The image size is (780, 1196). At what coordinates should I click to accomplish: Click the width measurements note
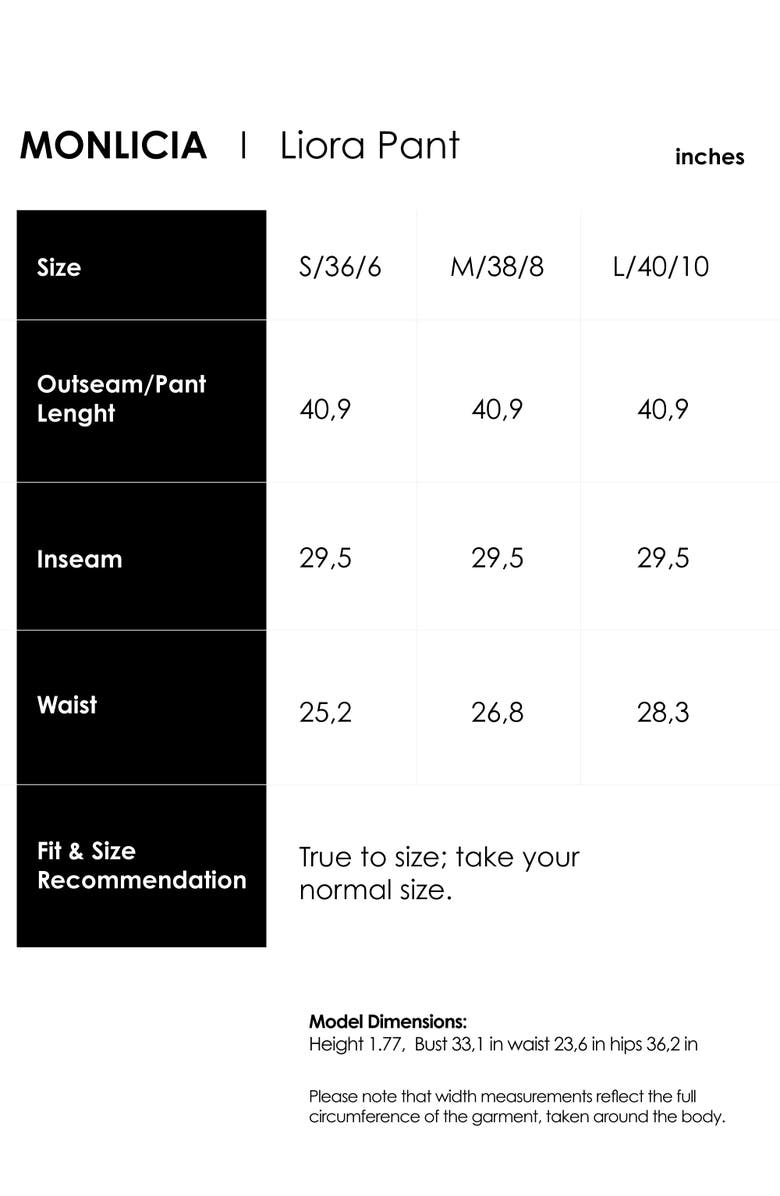(x=516, y=1106)
